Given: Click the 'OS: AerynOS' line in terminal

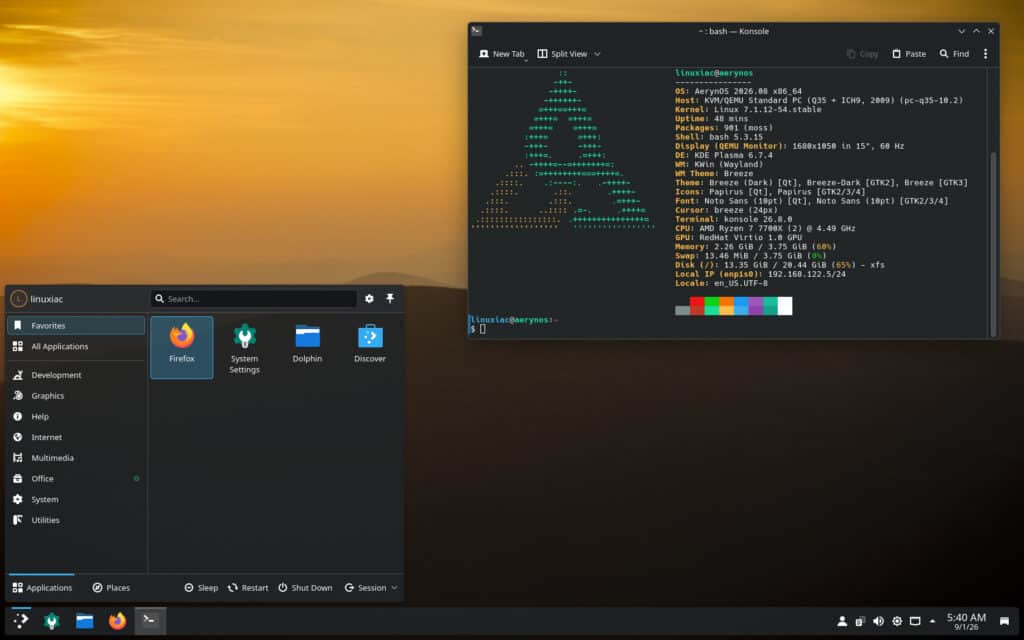Looking at the screenshot, I should pyautogui.click(x=738, y=91).
